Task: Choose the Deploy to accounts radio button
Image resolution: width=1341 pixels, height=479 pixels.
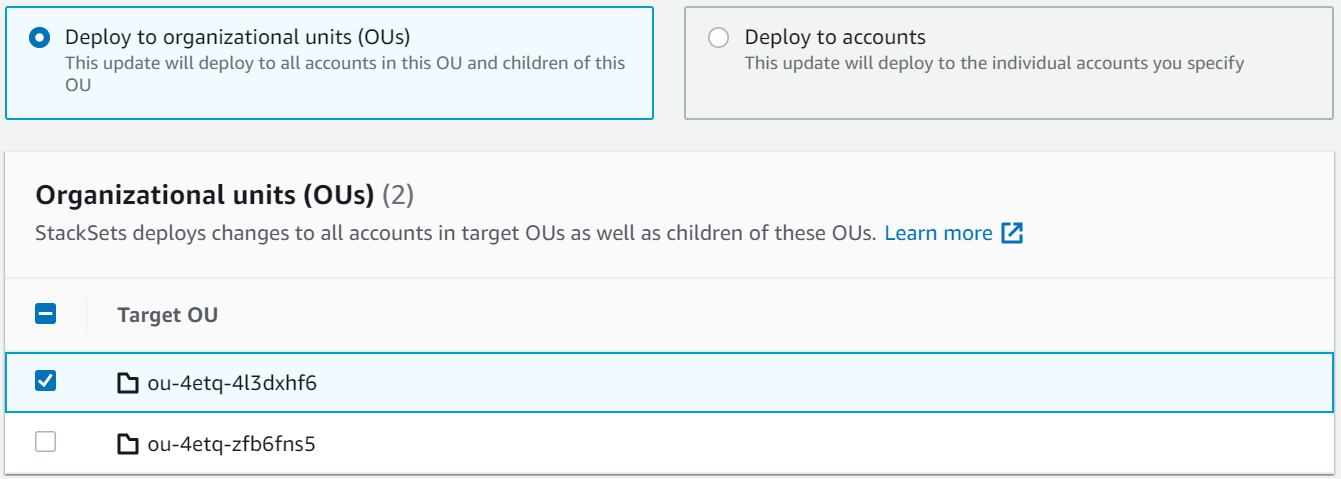Action: point(718,38)
